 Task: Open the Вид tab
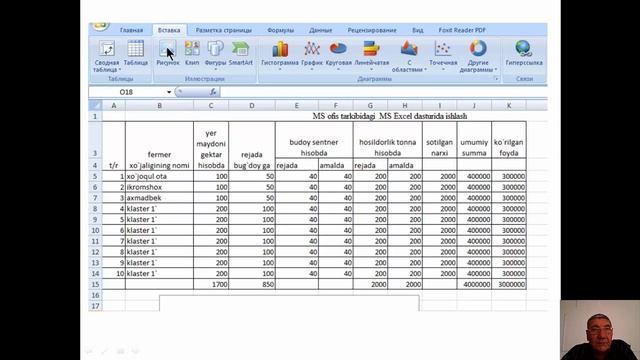418,30
